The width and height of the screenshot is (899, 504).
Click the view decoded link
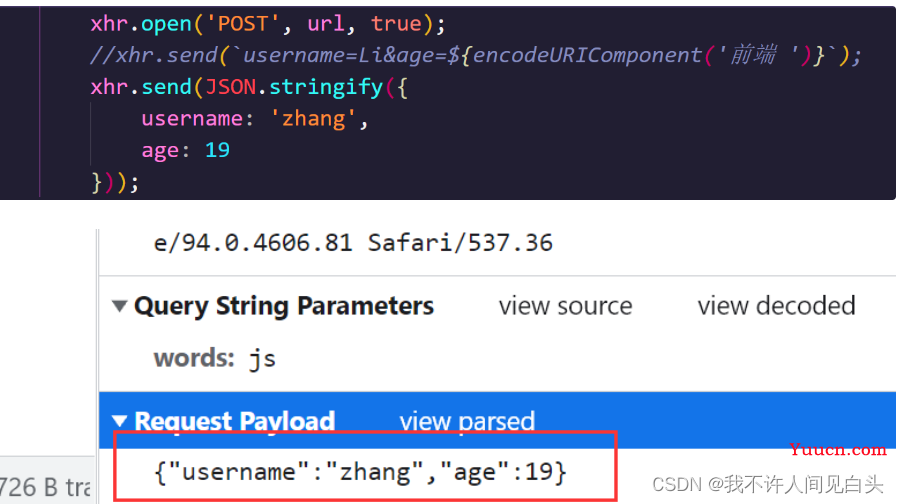tap(776, 306)
